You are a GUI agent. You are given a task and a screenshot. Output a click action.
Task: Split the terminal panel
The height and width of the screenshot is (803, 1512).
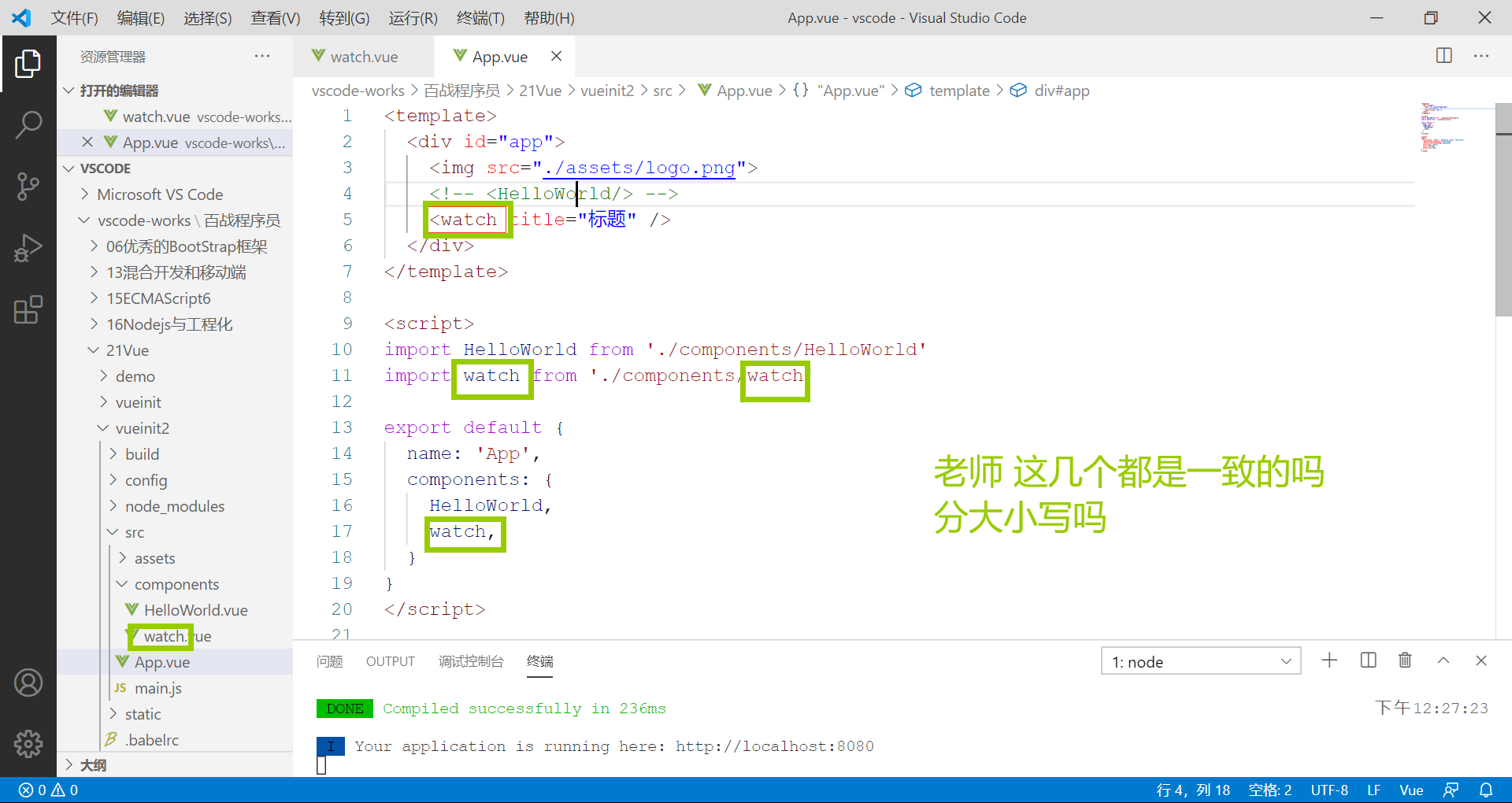tap(1368, 661)
